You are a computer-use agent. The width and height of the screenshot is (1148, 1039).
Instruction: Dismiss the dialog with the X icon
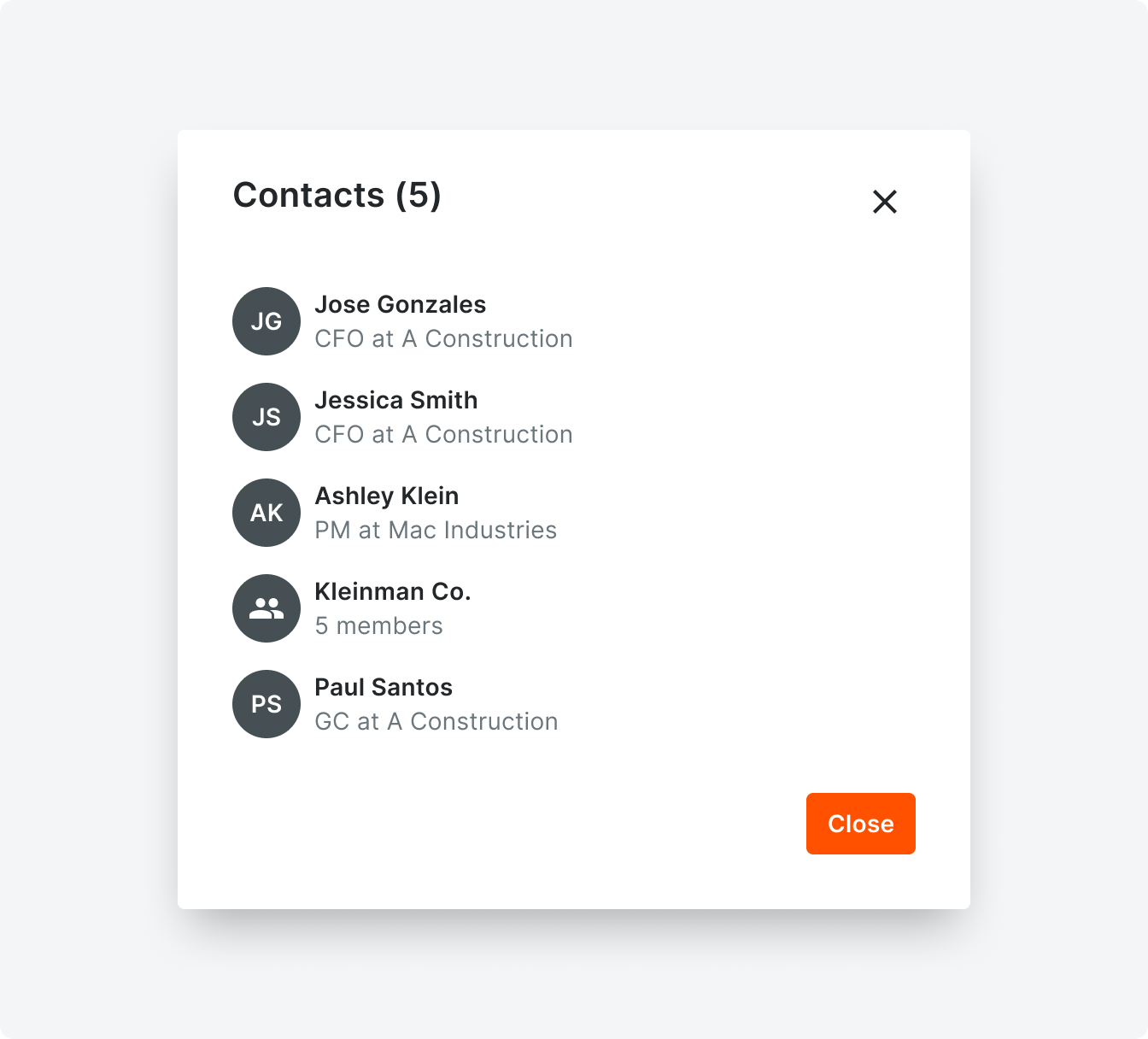pos(885,202)
